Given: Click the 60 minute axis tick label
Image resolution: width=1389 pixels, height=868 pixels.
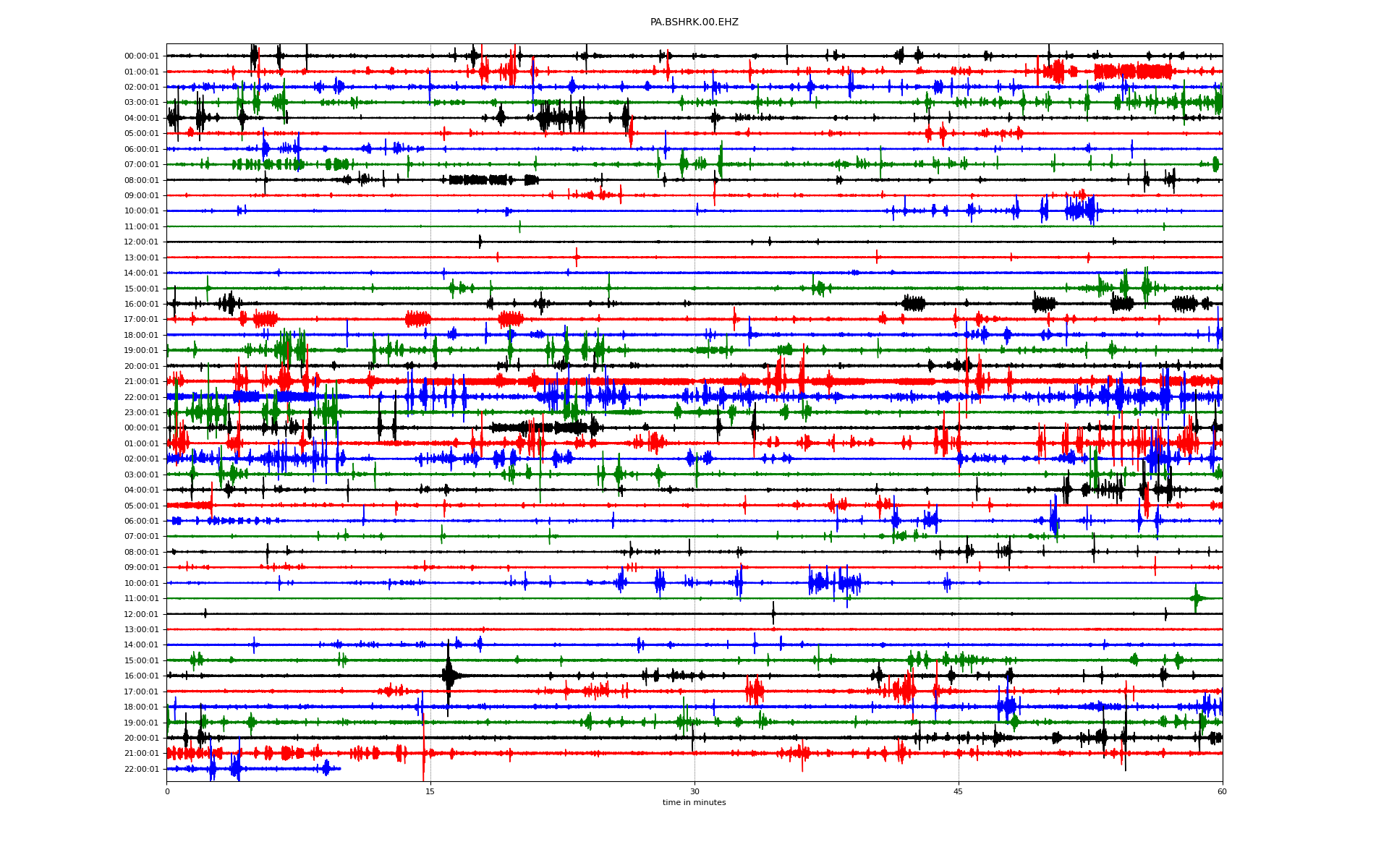Looking at the screenshot, I should tap(1222, 791).
